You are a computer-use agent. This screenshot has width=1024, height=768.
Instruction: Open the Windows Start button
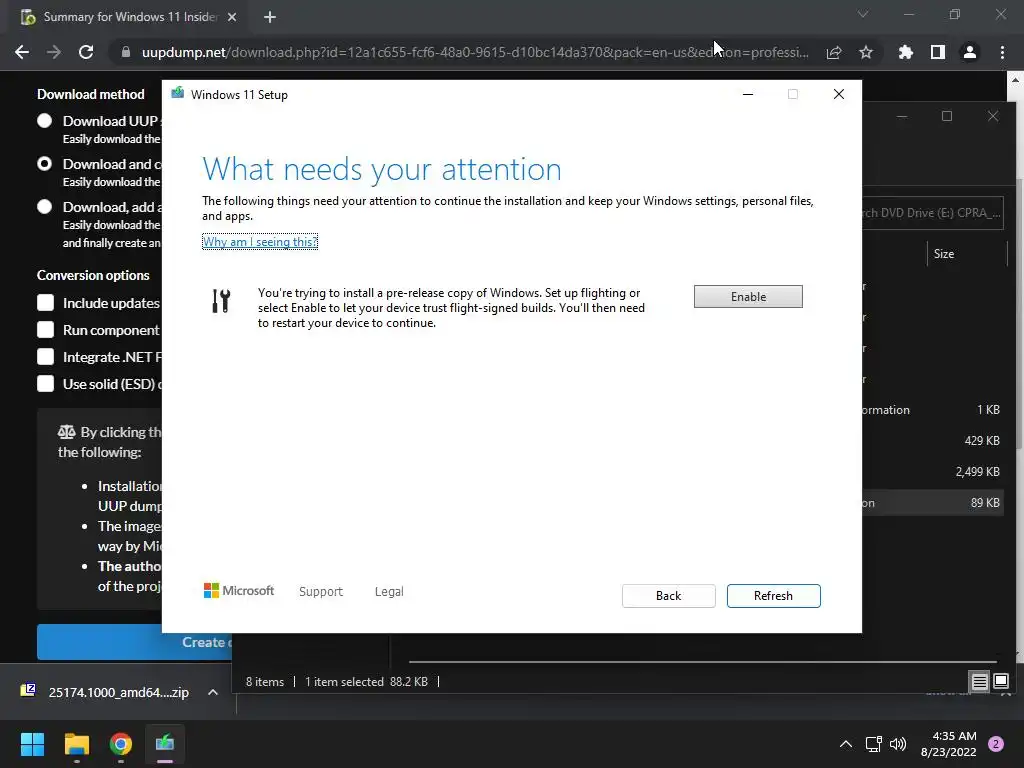(32, 744)
